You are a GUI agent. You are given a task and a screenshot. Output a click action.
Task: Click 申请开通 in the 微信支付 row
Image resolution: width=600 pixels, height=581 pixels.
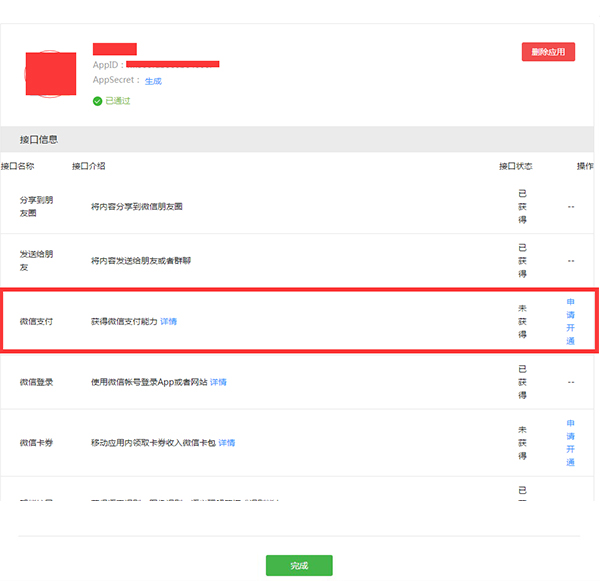[x=571, y=321]
